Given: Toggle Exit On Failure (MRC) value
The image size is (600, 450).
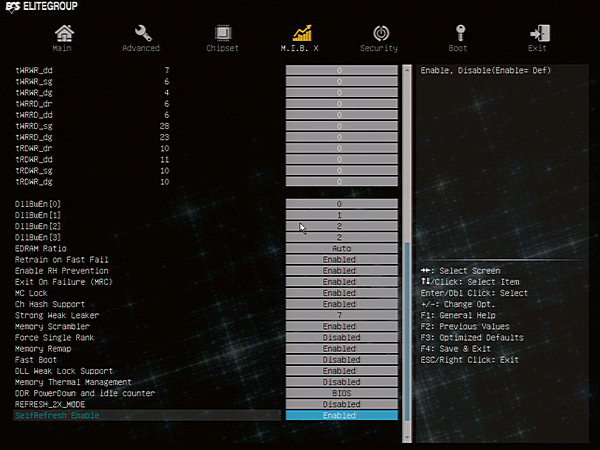Looking at the screenshot, I should 342,282.
